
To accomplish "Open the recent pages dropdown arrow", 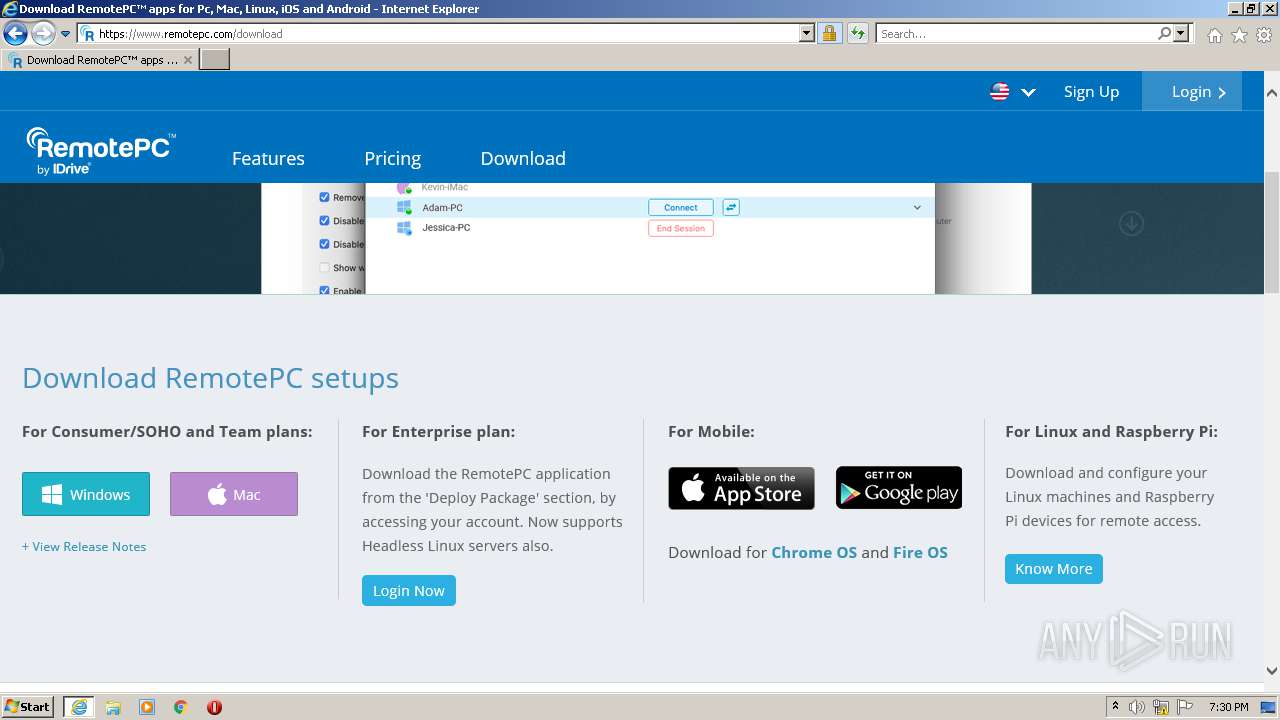I will pyautogui.click(x=66, y=34).
